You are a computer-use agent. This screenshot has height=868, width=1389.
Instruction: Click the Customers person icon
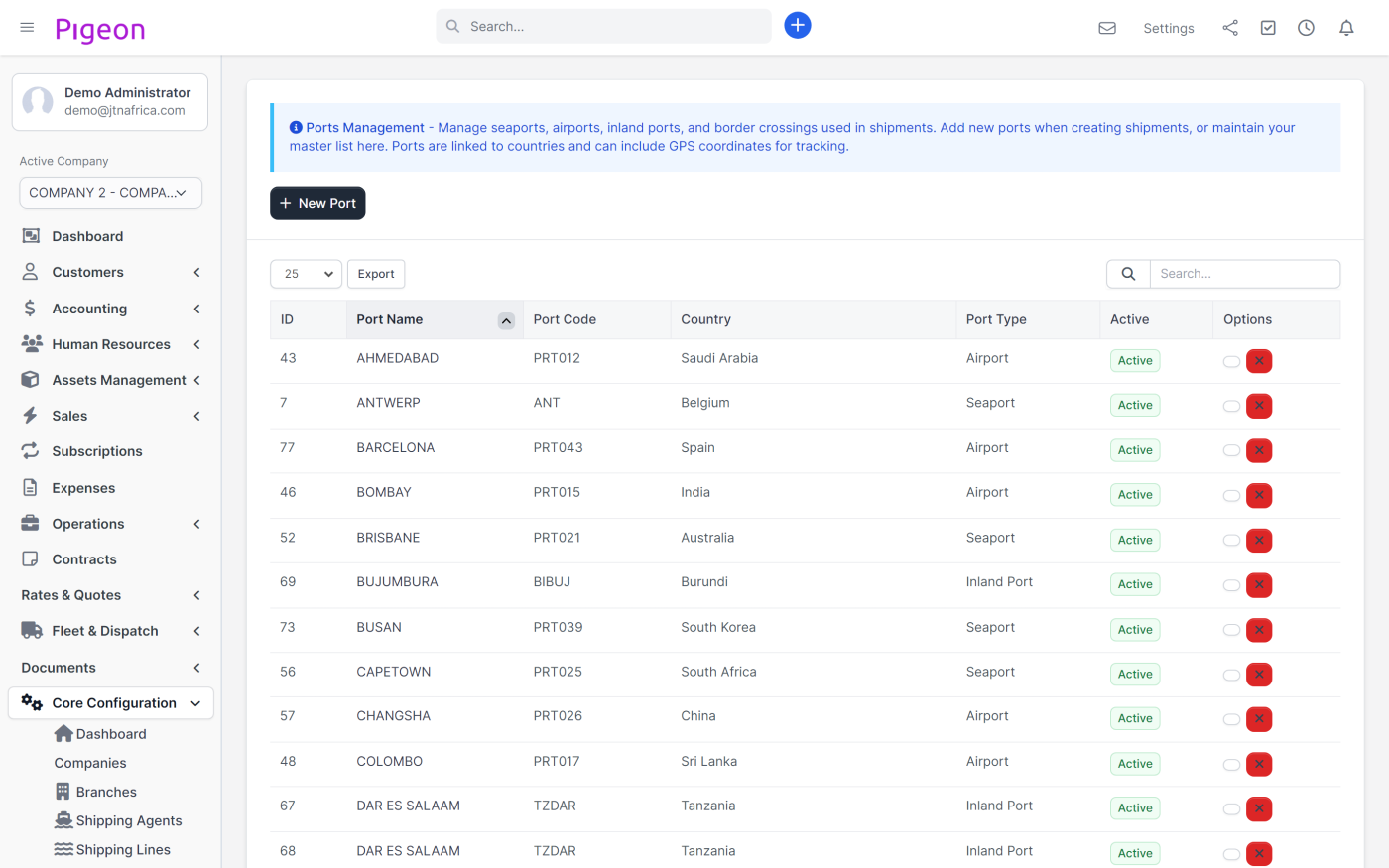pos(31,272)
